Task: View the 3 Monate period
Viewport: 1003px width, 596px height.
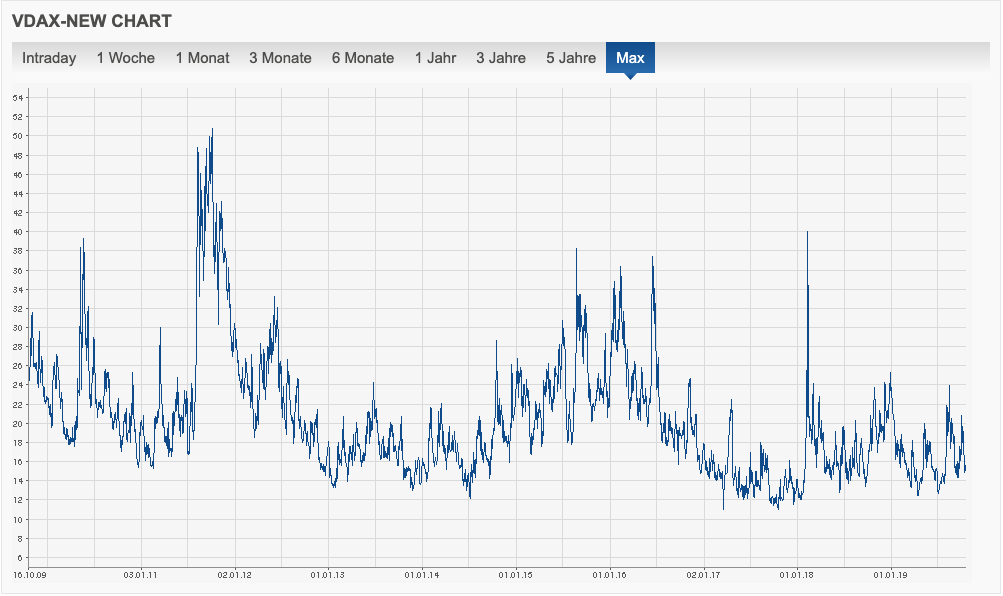Action: (280, 58)
